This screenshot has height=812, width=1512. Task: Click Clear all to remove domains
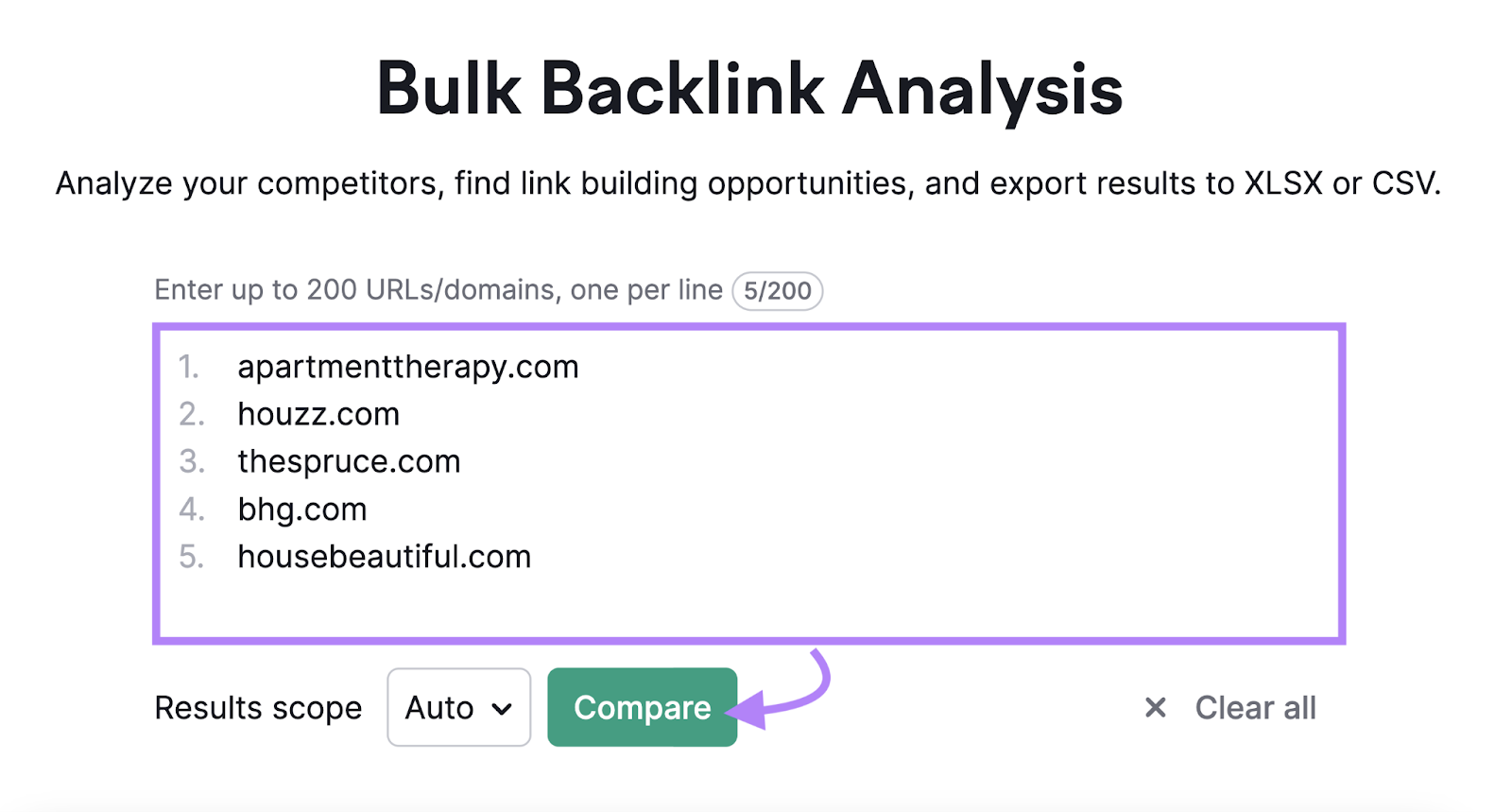coord(1255,707)
